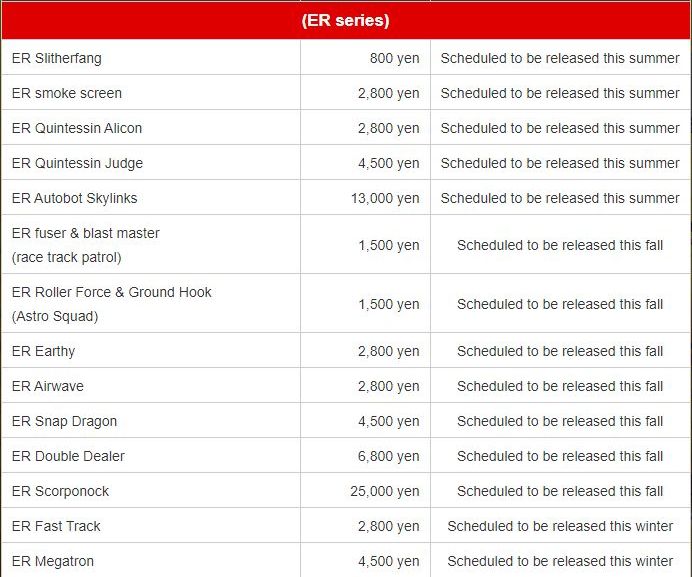692x577 pixels.
Task: Click the (Astro Squad) subtitle text
Action: pos(55,316)
